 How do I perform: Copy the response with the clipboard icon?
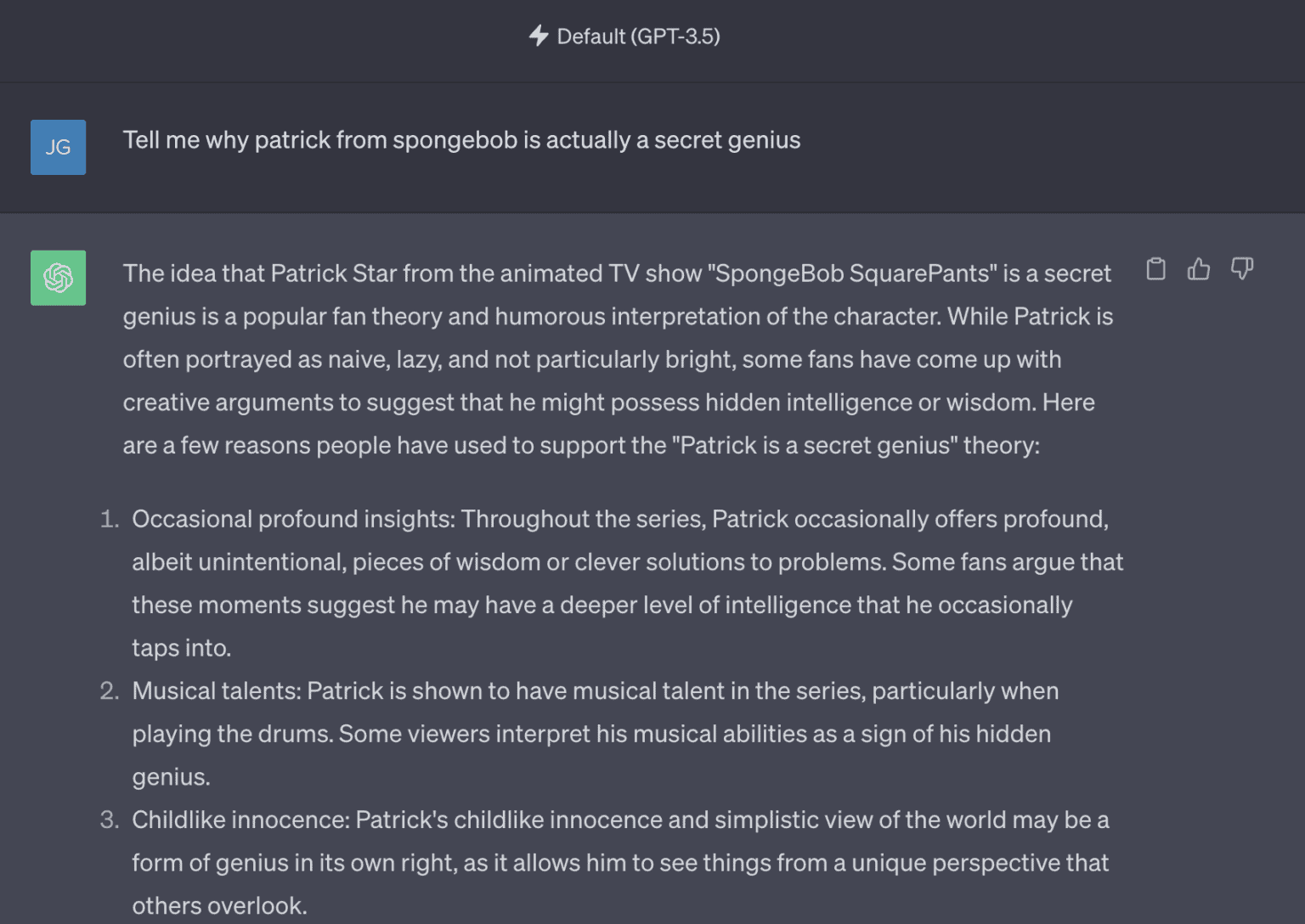(1155, 269)
